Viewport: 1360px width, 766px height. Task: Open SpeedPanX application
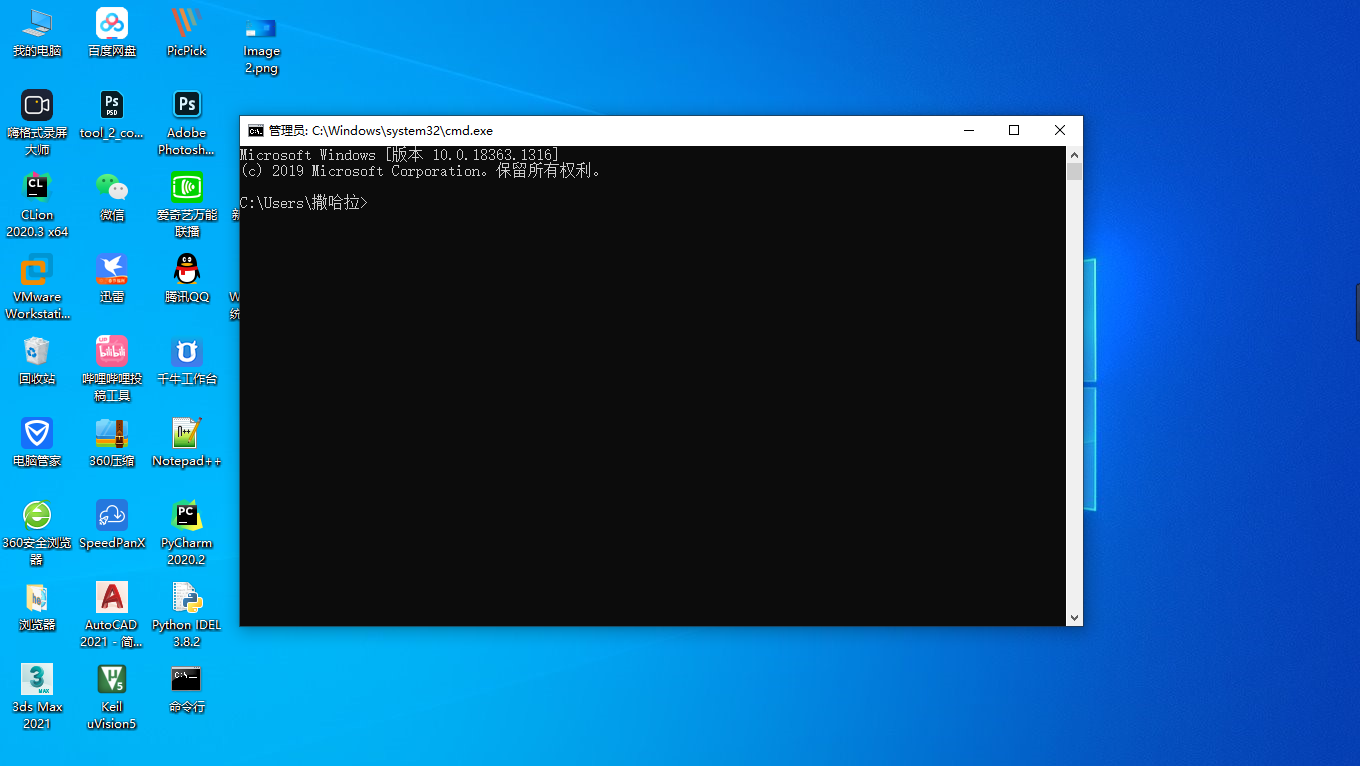tap(111, 520)
